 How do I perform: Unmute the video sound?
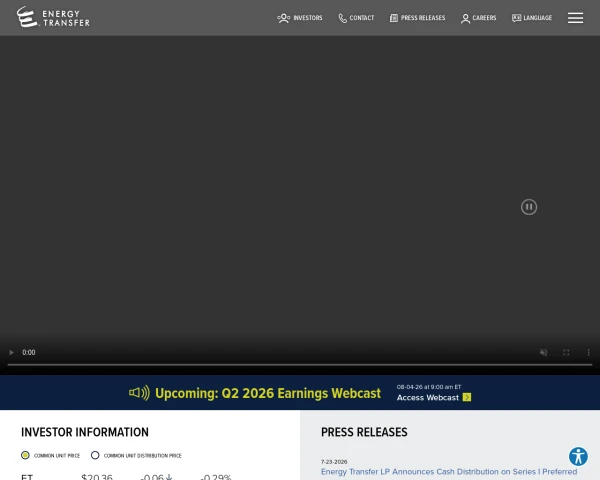pyautogui.click(x=543, y=352)
